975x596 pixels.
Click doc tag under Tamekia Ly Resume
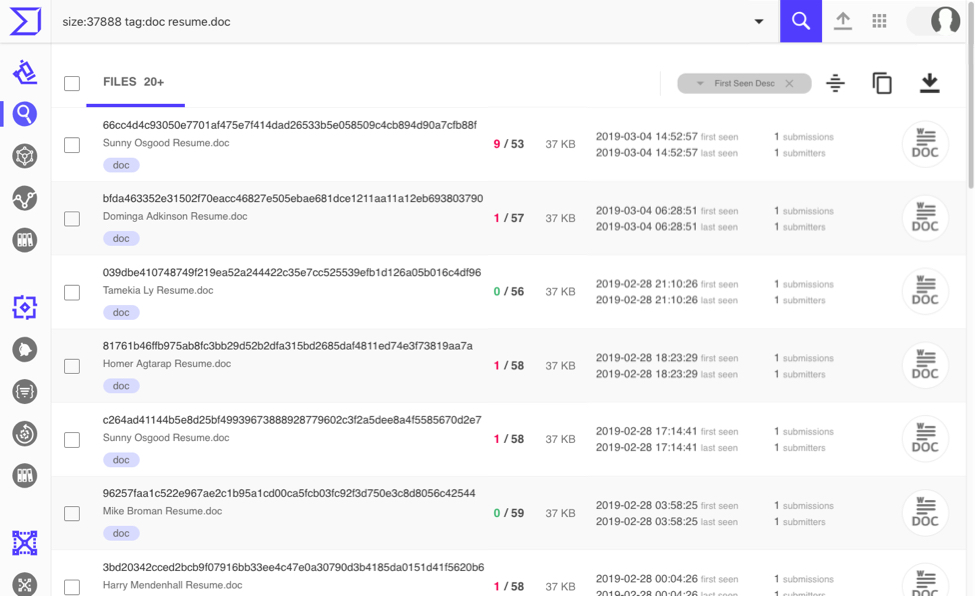(x=121, y=312)
